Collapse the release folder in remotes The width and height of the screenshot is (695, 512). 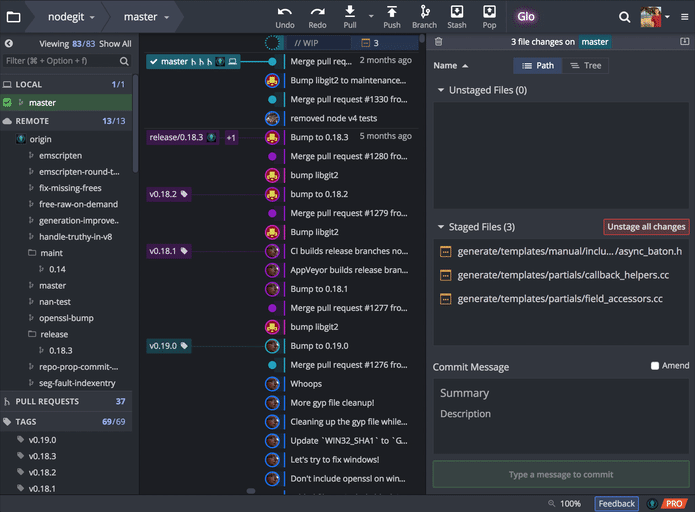click(x=32, y=334)
